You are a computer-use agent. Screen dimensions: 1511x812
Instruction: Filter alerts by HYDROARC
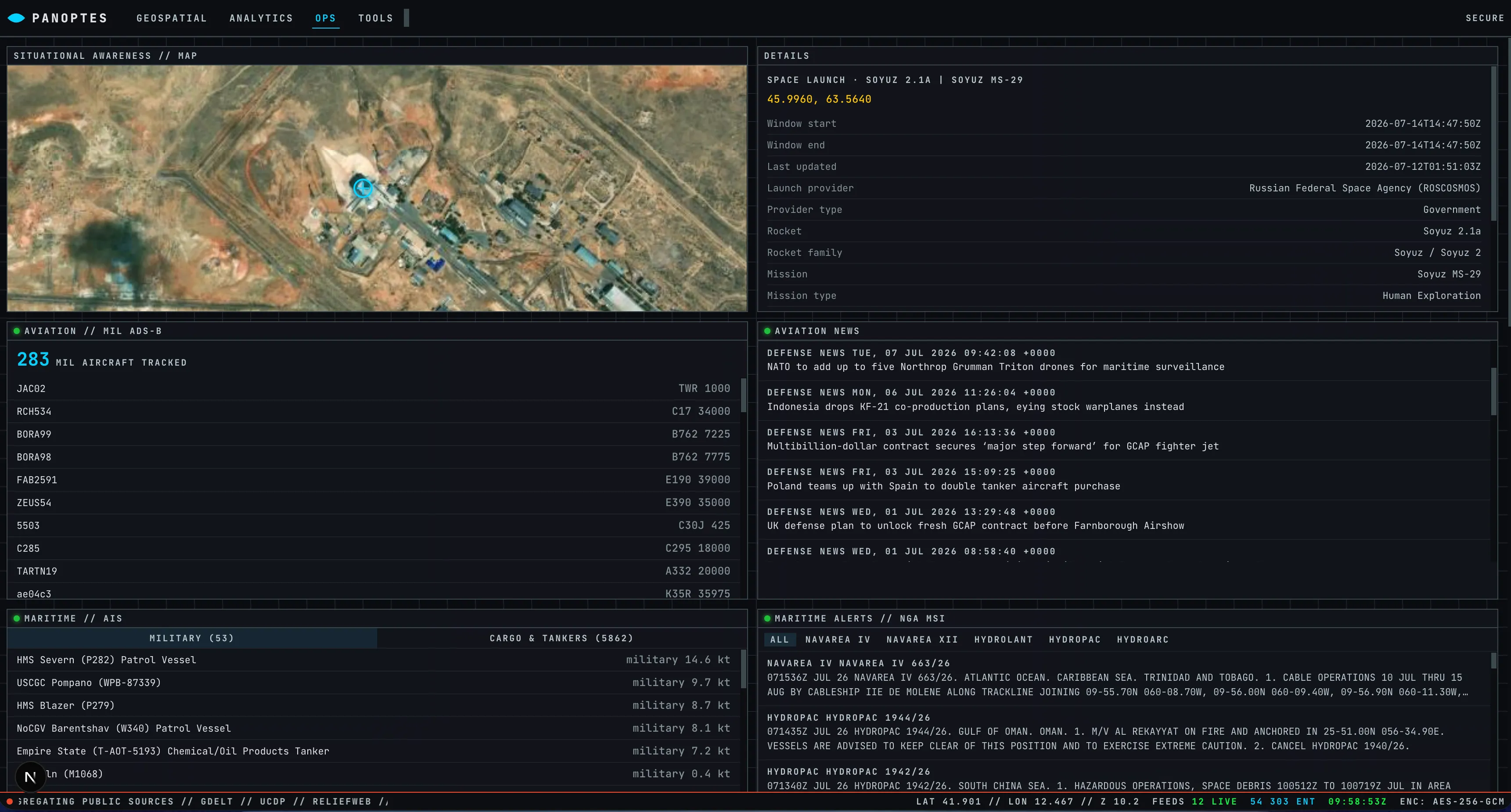[1143, 640]
